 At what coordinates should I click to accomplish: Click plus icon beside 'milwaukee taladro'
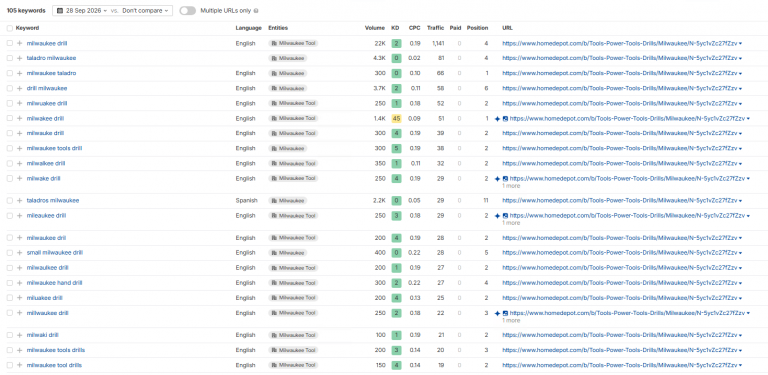(20, 73)
